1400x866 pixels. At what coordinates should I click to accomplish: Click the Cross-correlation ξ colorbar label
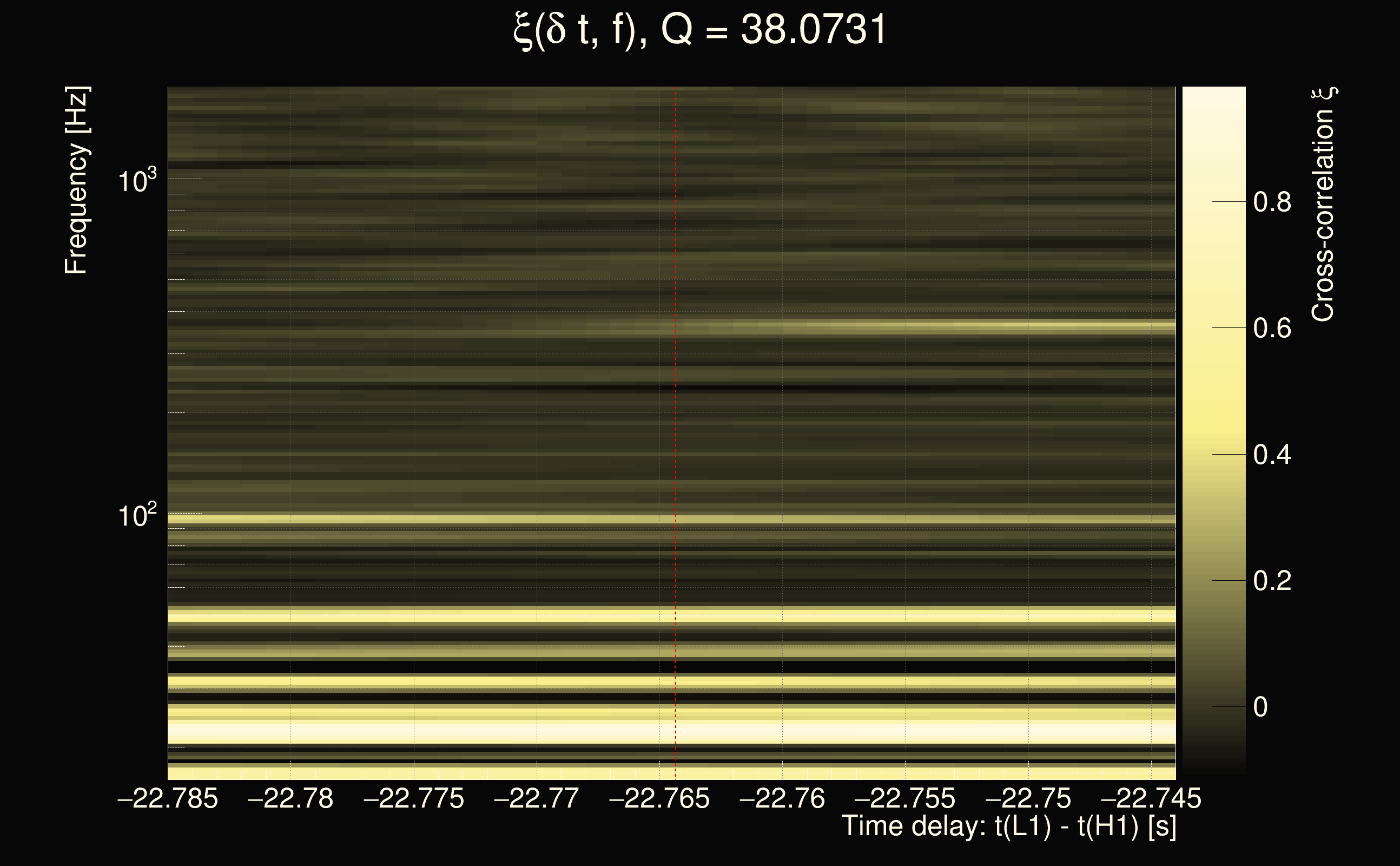coord(1323,204)
